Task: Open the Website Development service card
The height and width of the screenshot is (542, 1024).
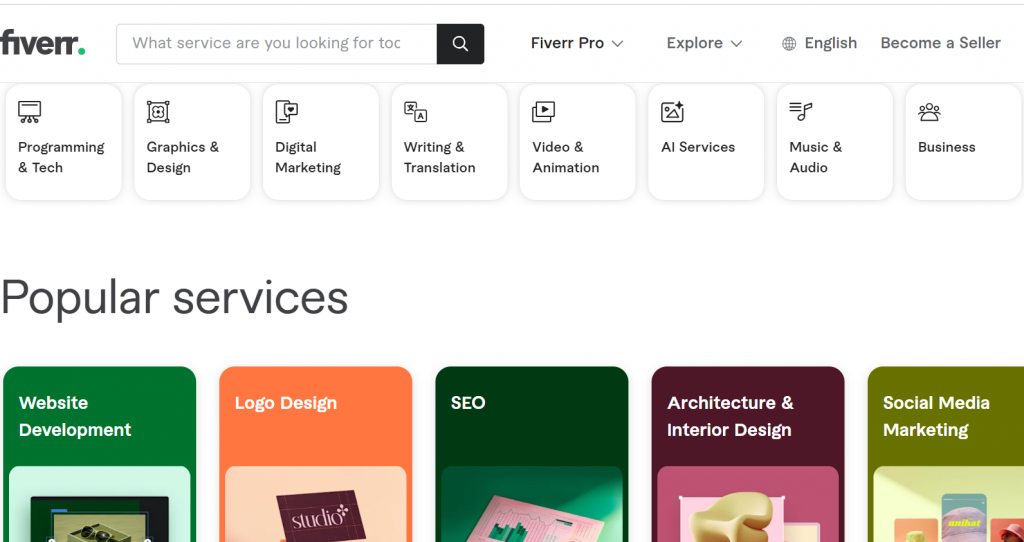Action: point(99,454)
